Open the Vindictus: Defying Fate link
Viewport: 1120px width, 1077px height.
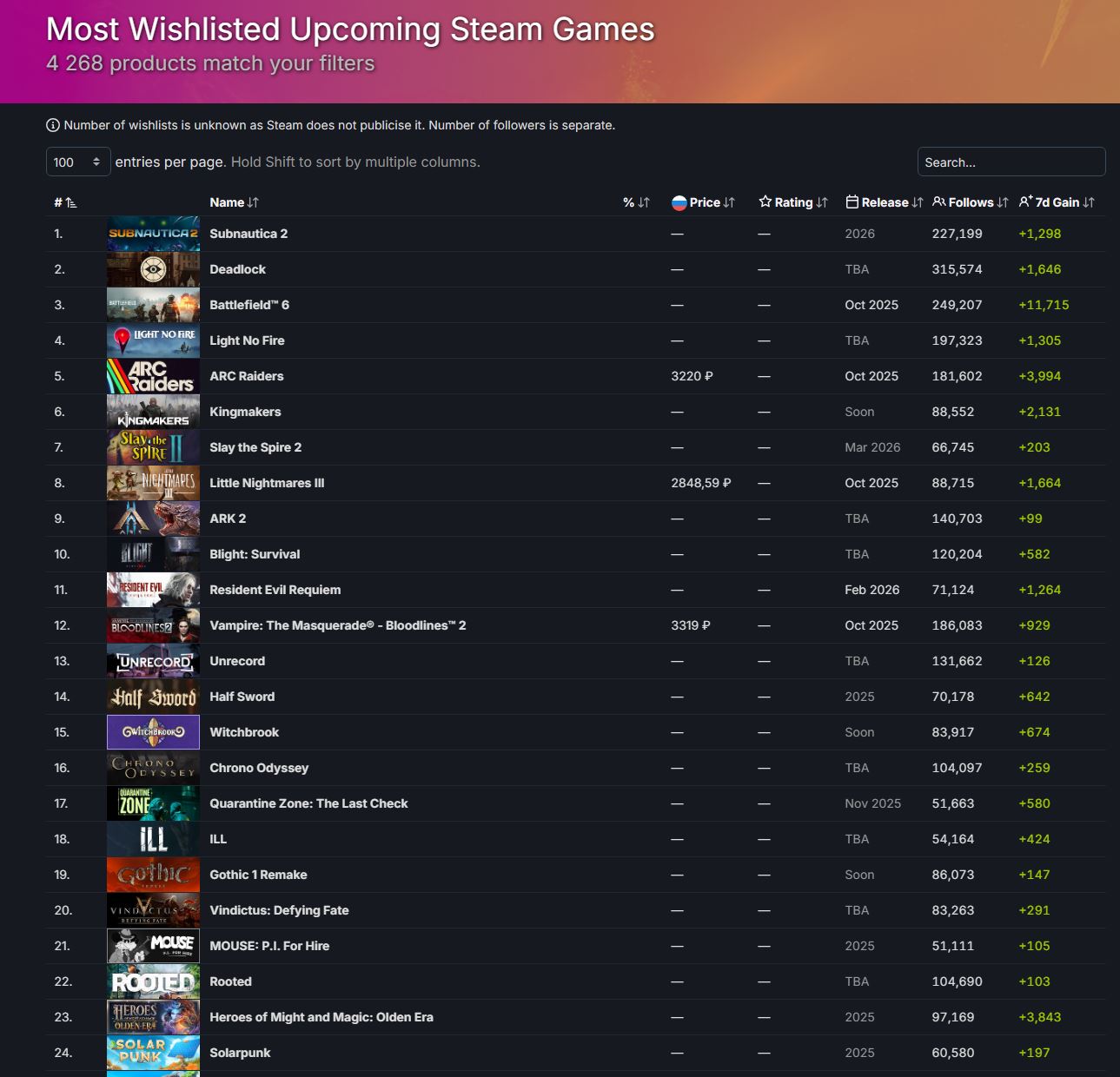[x=279, y=910]
